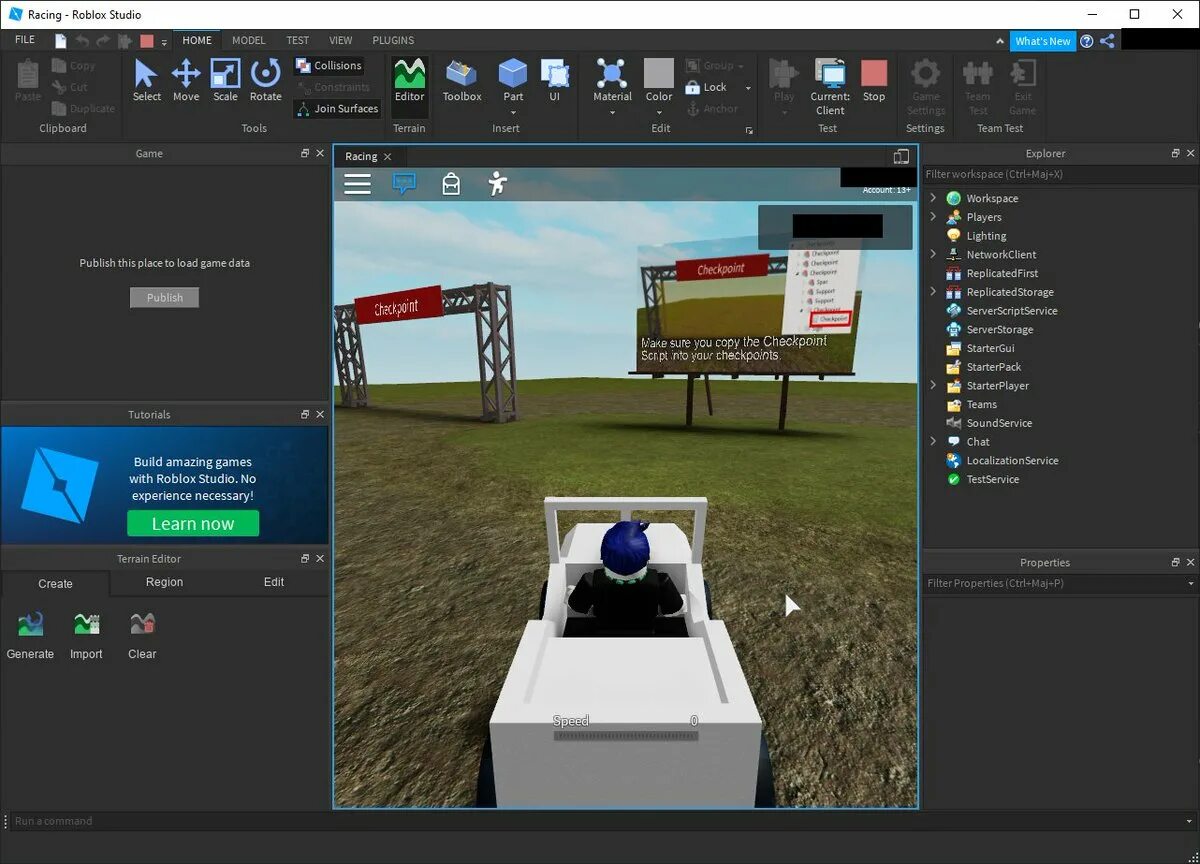
Task: Expand the Players node
Action: [x=933, y=217]
